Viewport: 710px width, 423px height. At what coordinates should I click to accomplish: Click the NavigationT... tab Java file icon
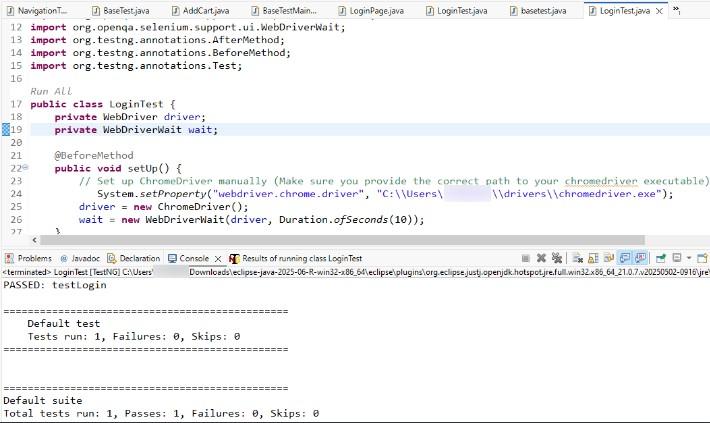pyautogui.click(x=10, y=10)
